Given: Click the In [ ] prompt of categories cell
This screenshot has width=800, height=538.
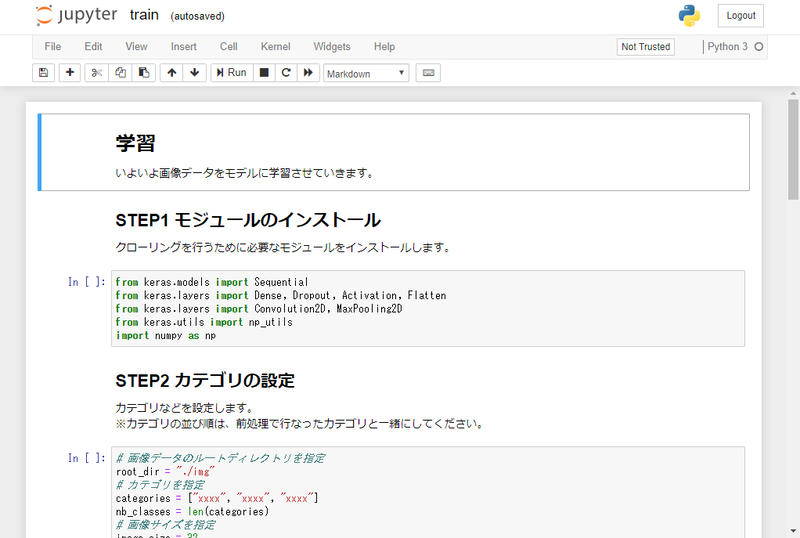Looking at the screenshot, I should (87, 458).
